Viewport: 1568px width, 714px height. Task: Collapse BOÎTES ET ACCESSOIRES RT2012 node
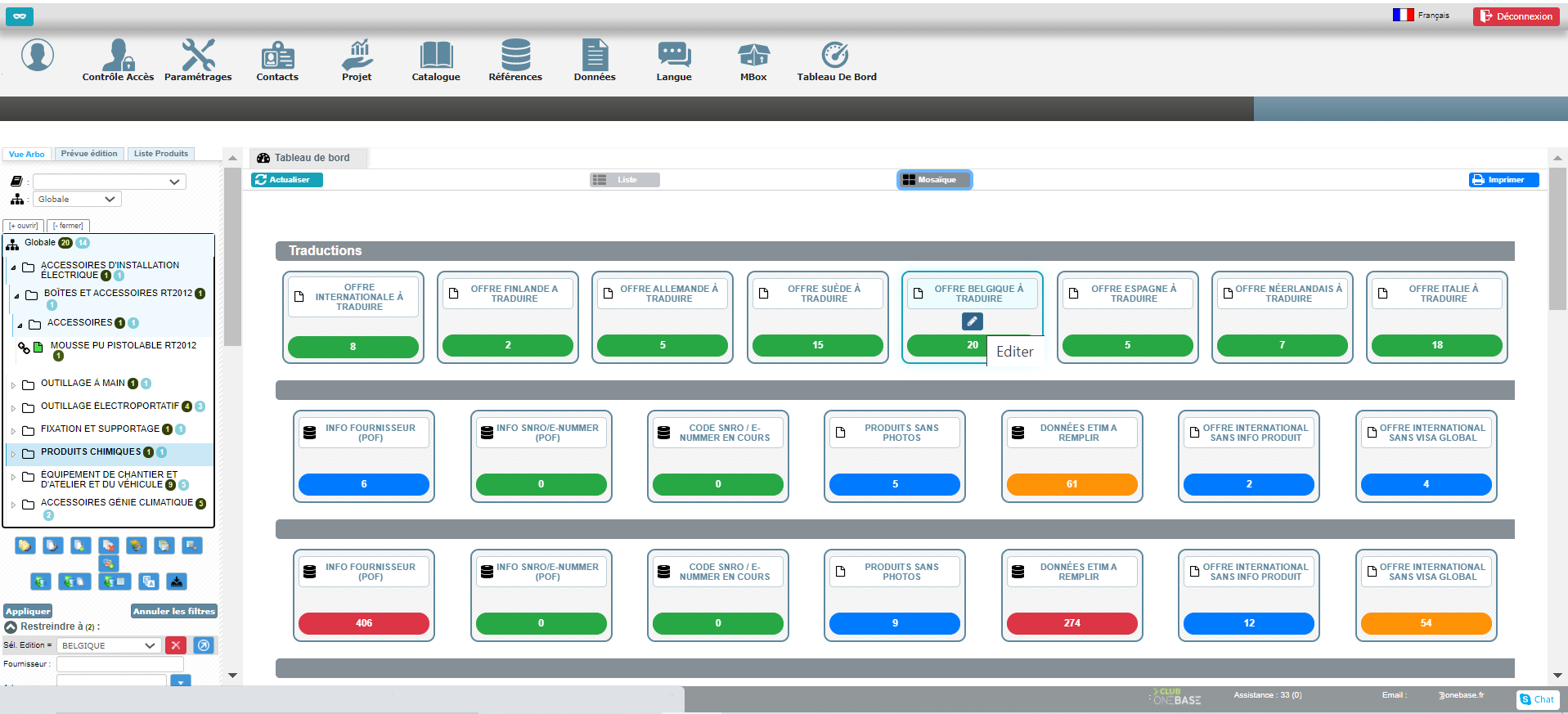(16, 296)
